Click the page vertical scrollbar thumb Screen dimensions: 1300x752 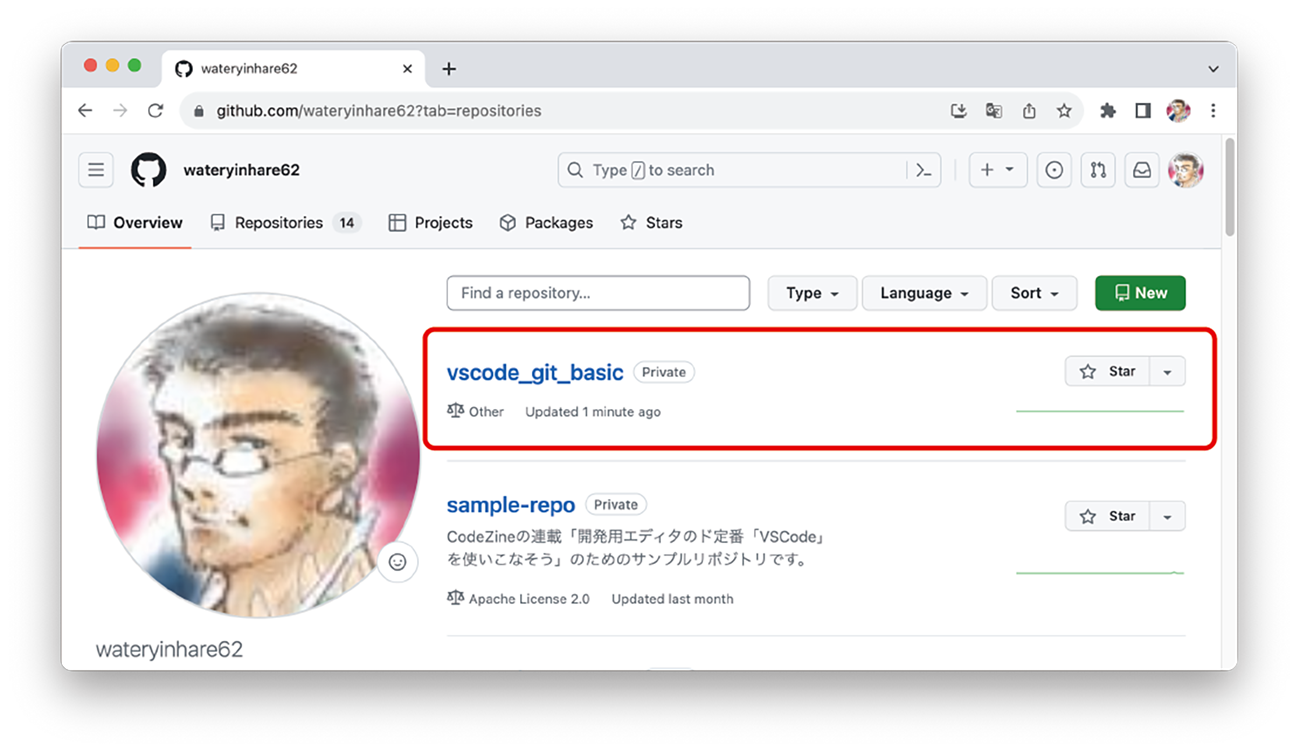(x=1229, y=186)
